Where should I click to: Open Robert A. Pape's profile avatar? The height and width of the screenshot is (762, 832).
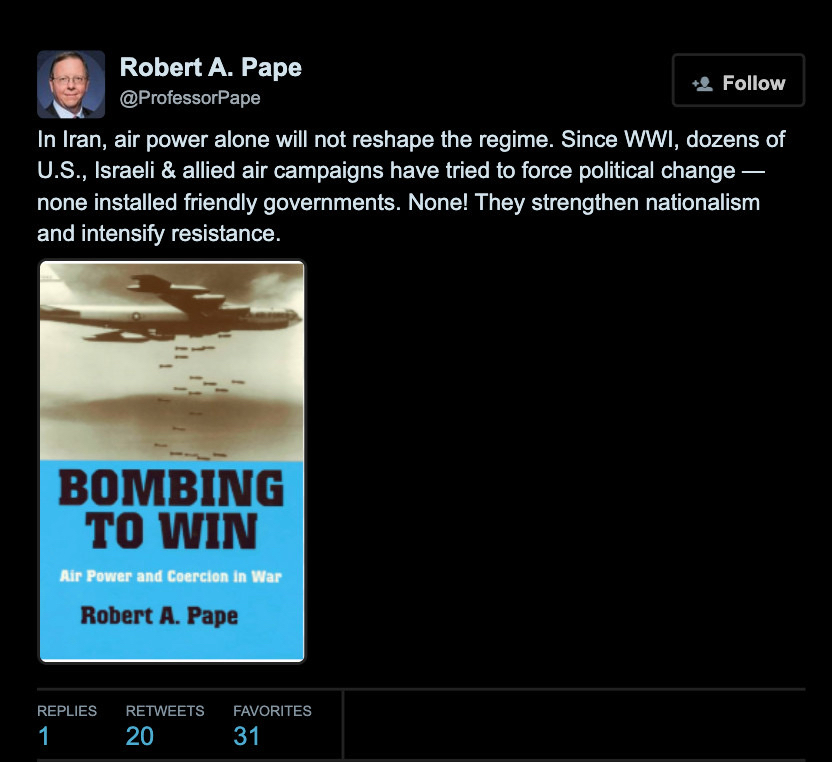[71, 84]
